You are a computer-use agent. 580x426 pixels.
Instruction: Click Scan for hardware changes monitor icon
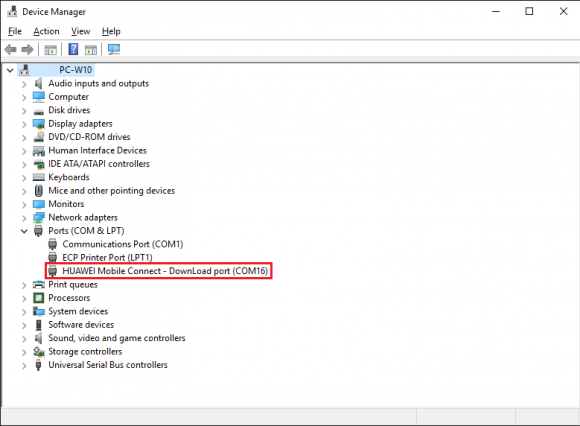(114, 49)
